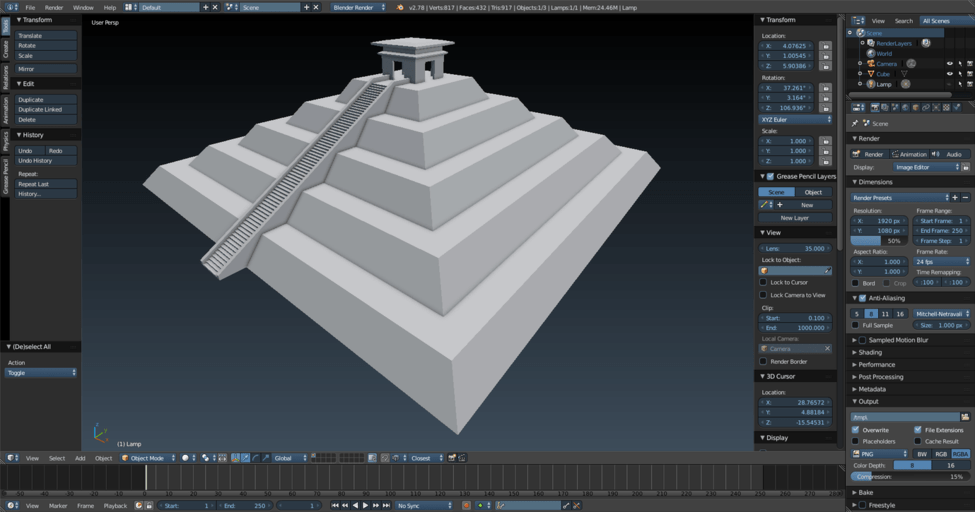The width and height of the screenshot is (975, 512).
Task: Click the lock icon beside Location X
Action: point(825,46)
